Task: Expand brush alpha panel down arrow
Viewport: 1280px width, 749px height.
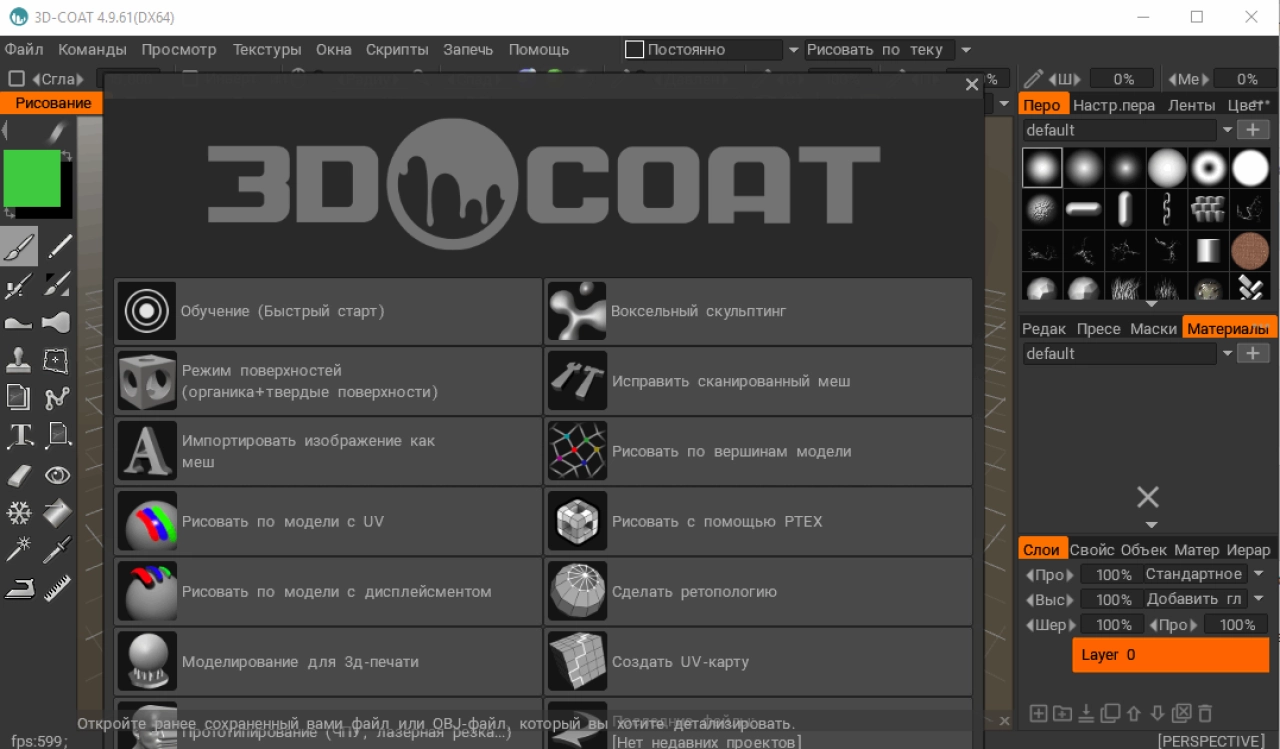Action: (1150, 304)
